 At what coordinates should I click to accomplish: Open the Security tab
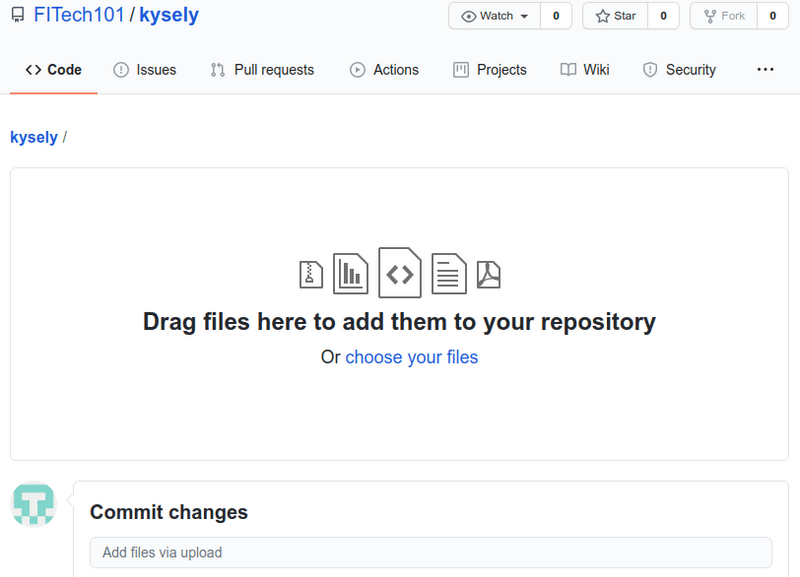point(679,70)
